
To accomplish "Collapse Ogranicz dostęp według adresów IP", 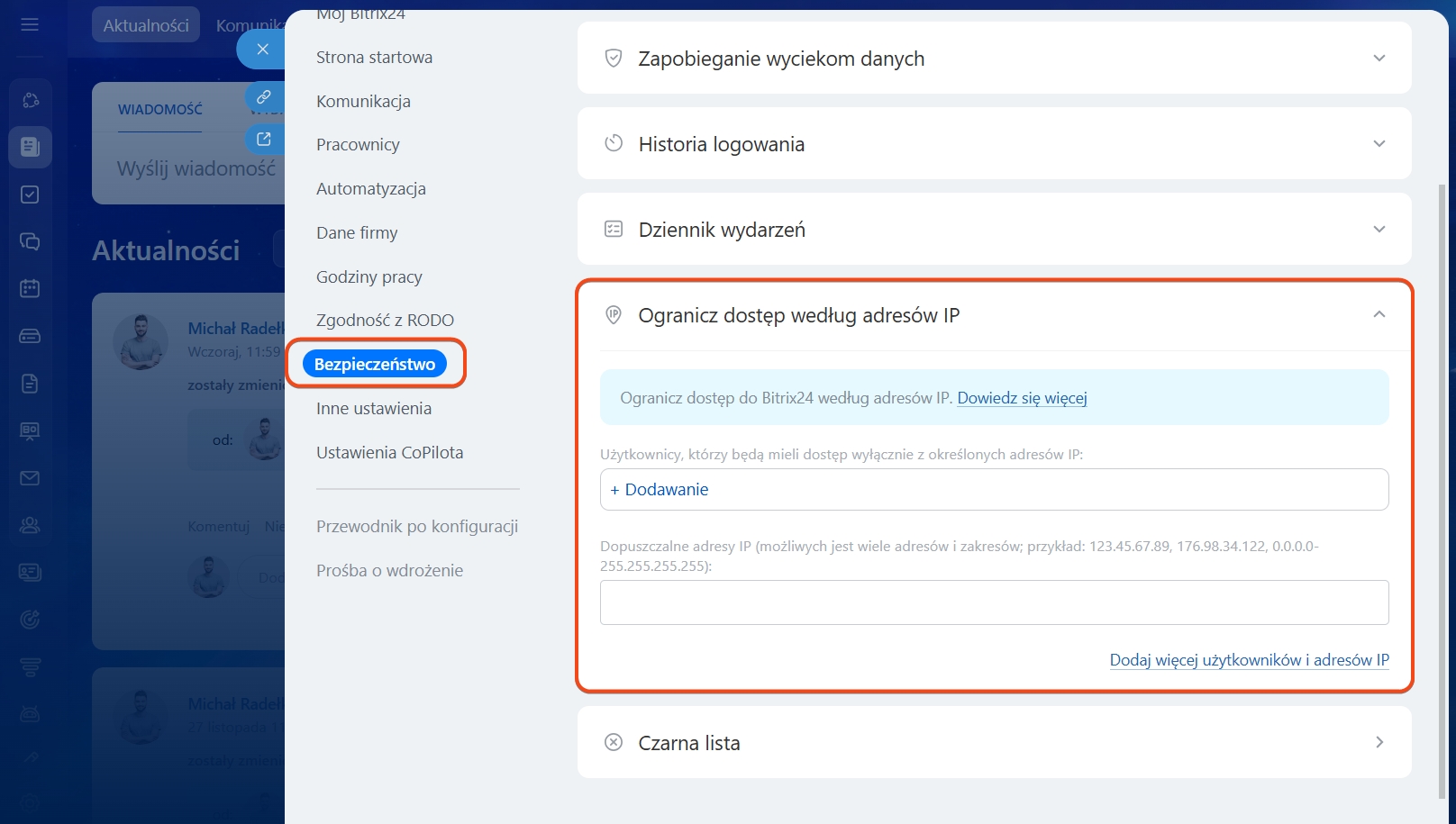I will point(1379,315).
